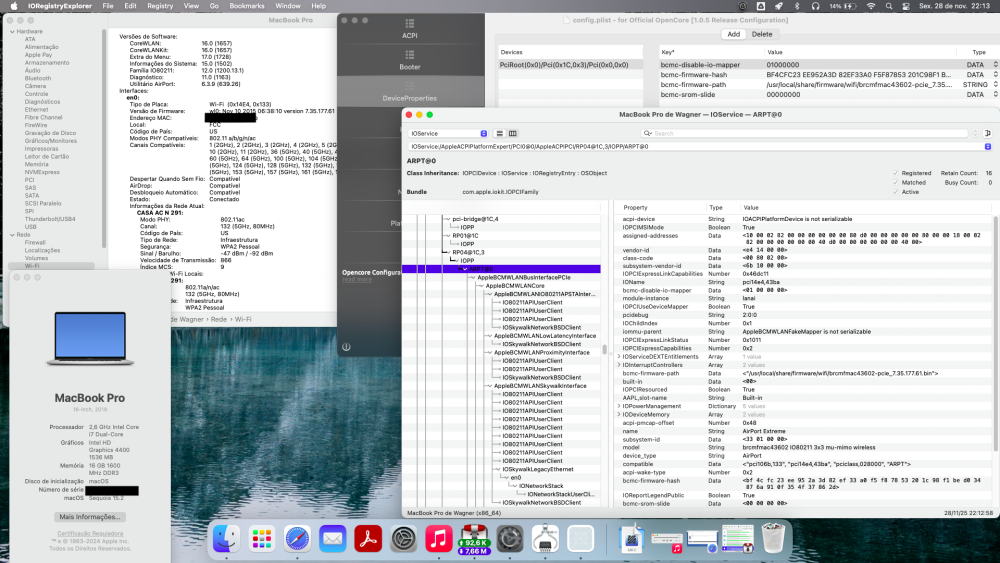The width and height of the screenshot is (1000, 563).
Task: Select the en0 node in registry tree
Action: click(x=515, y=478)
